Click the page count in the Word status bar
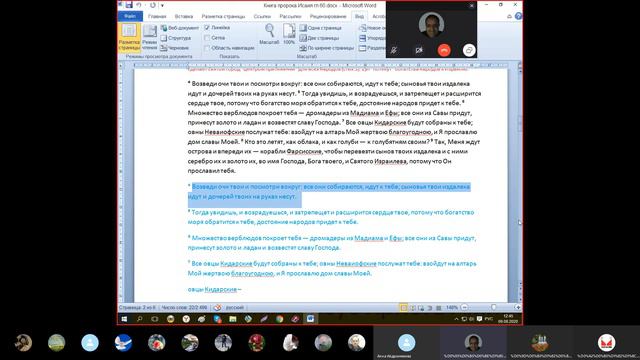640x360 pixels. click(137, 307)
